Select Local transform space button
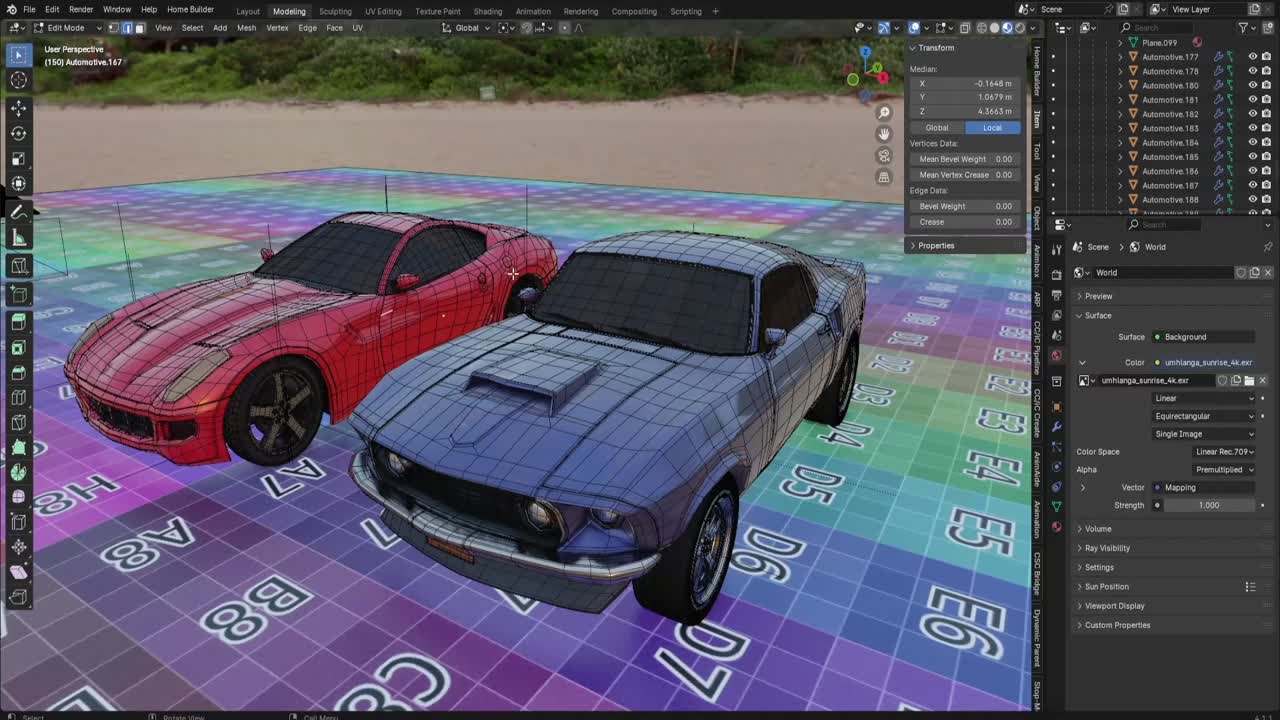Viewport: 1280px width, 720px height. pos(992,128)
